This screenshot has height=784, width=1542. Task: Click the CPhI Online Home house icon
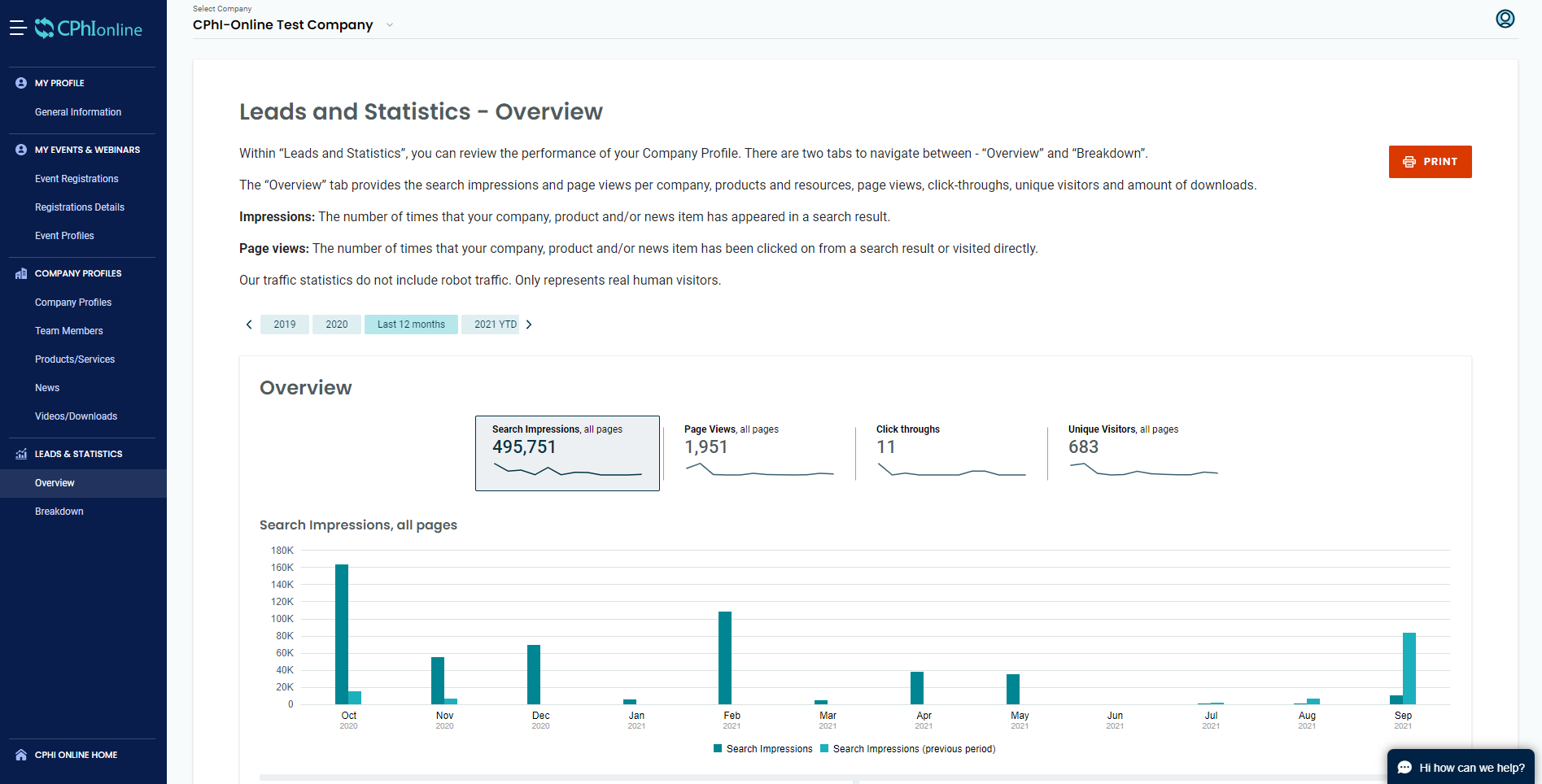(20, 755)
